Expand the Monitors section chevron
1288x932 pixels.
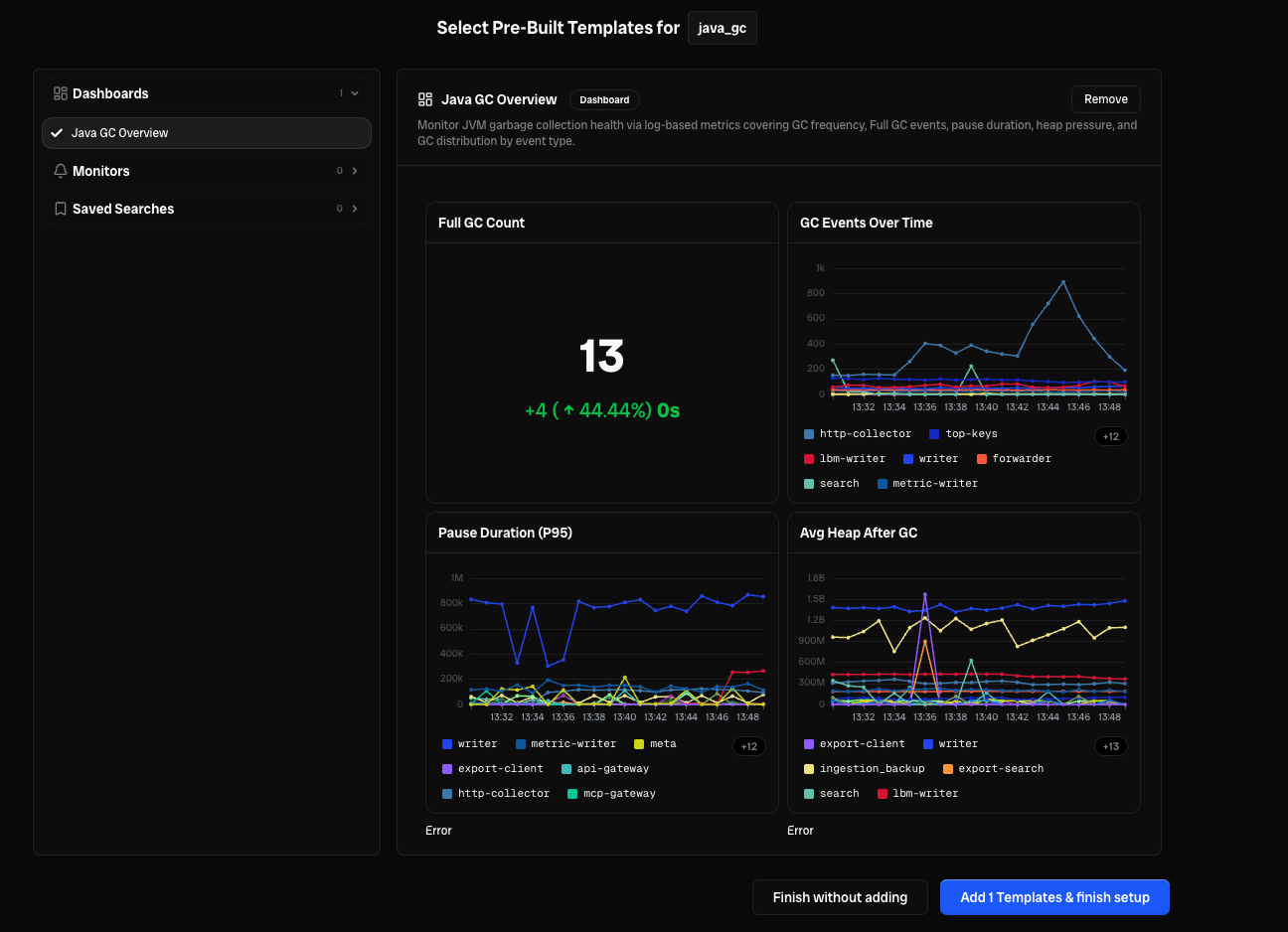355,171
